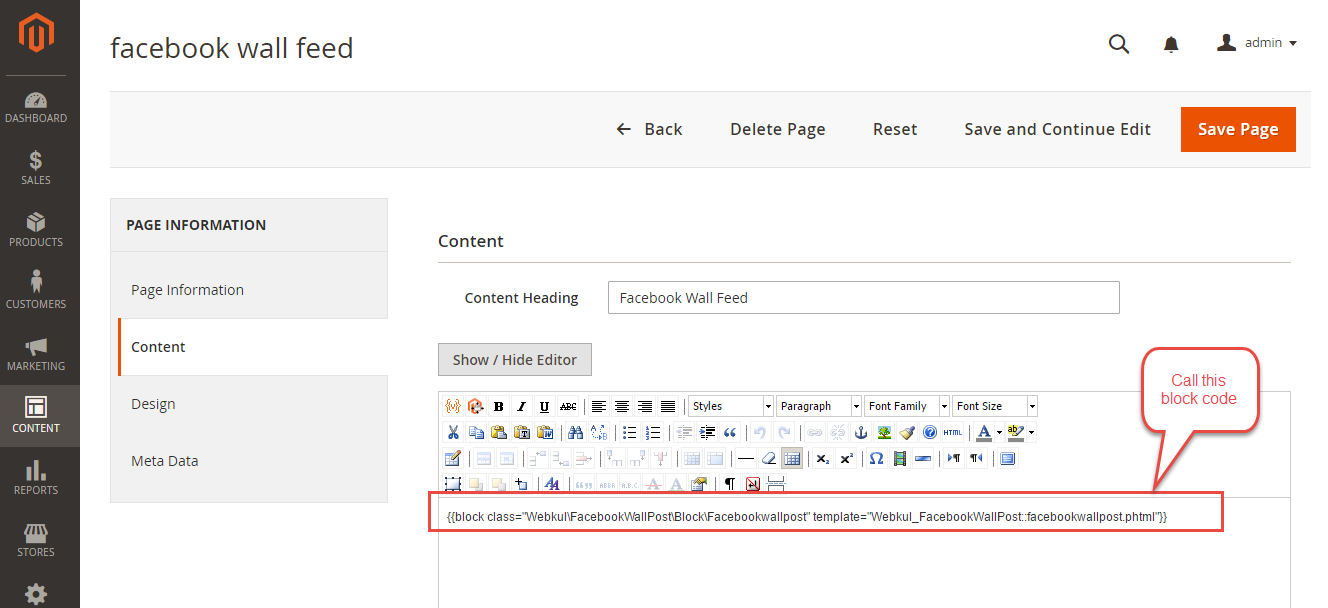The height and width of the screenshot is (608, 1328).
Task: Open Find binoculars tool
Action: [575, 432]
